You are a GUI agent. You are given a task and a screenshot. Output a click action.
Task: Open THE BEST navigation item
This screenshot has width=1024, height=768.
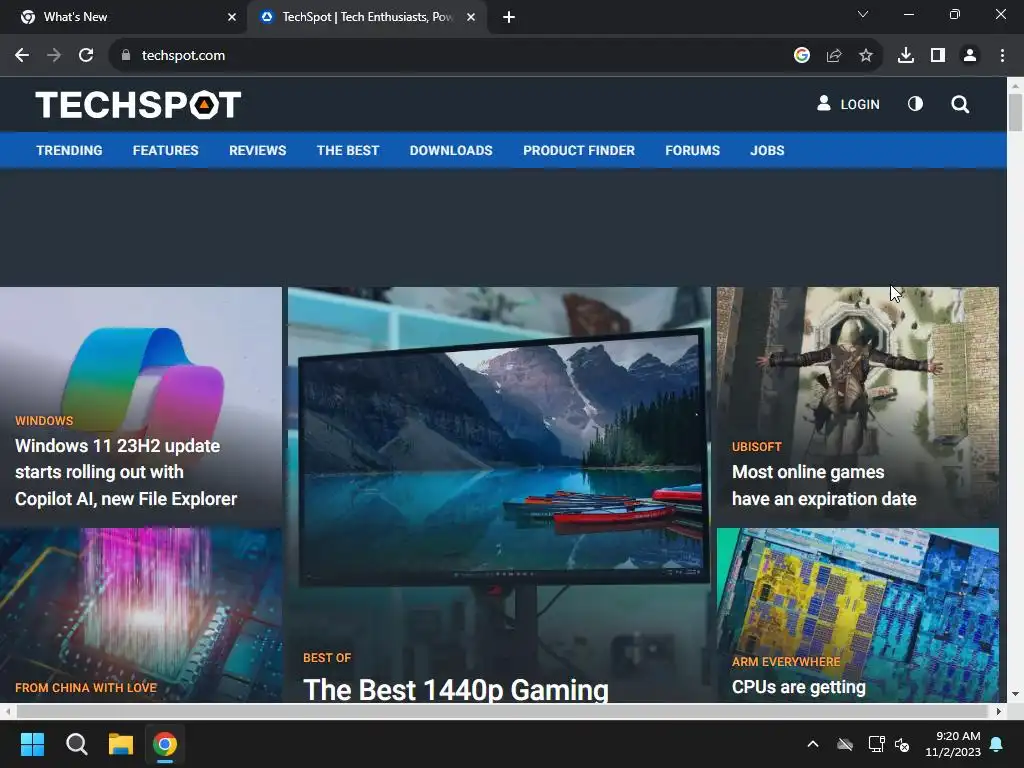point(347,150)
